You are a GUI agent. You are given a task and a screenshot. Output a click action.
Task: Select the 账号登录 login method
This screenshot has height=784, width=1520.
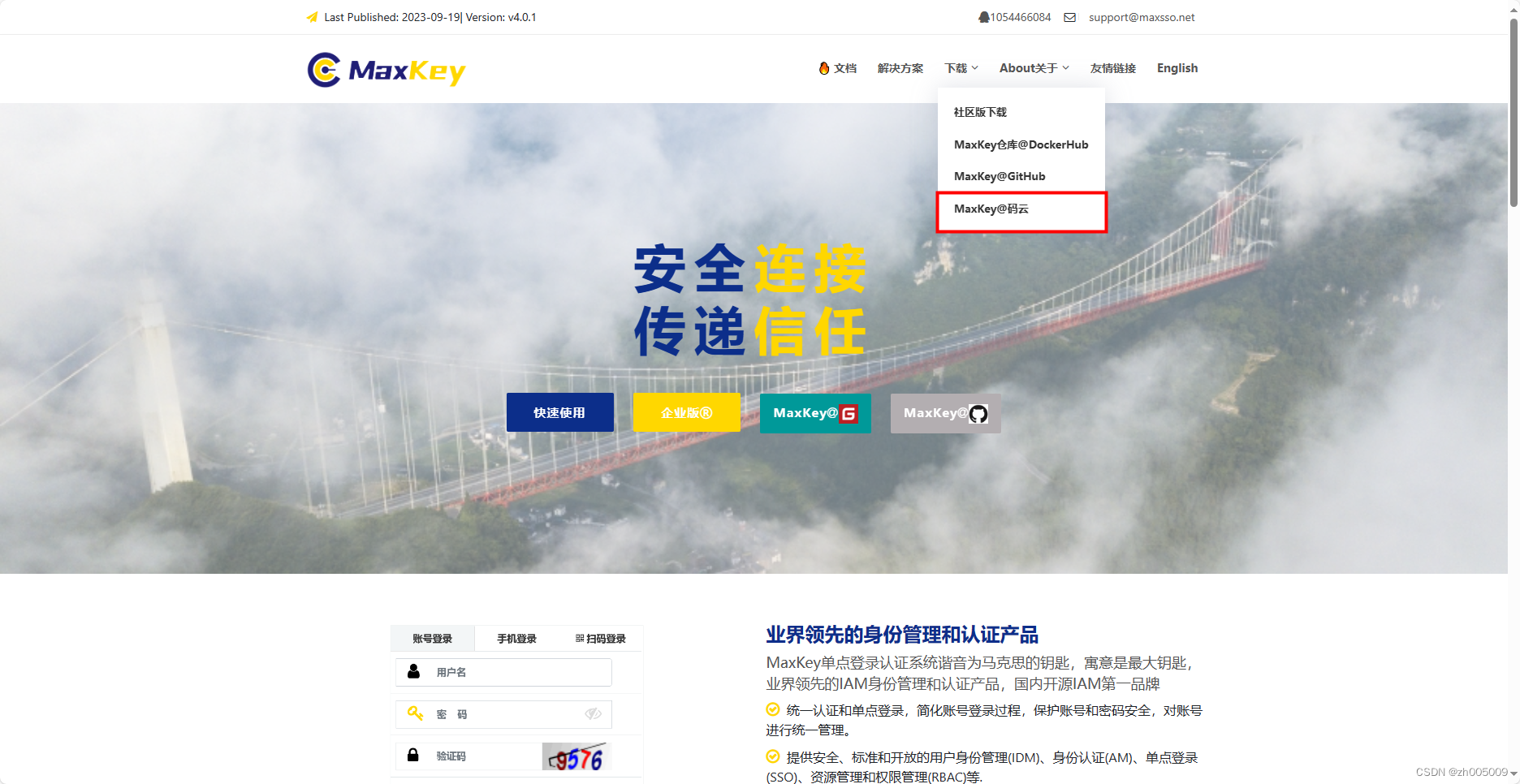click(432, 639)
